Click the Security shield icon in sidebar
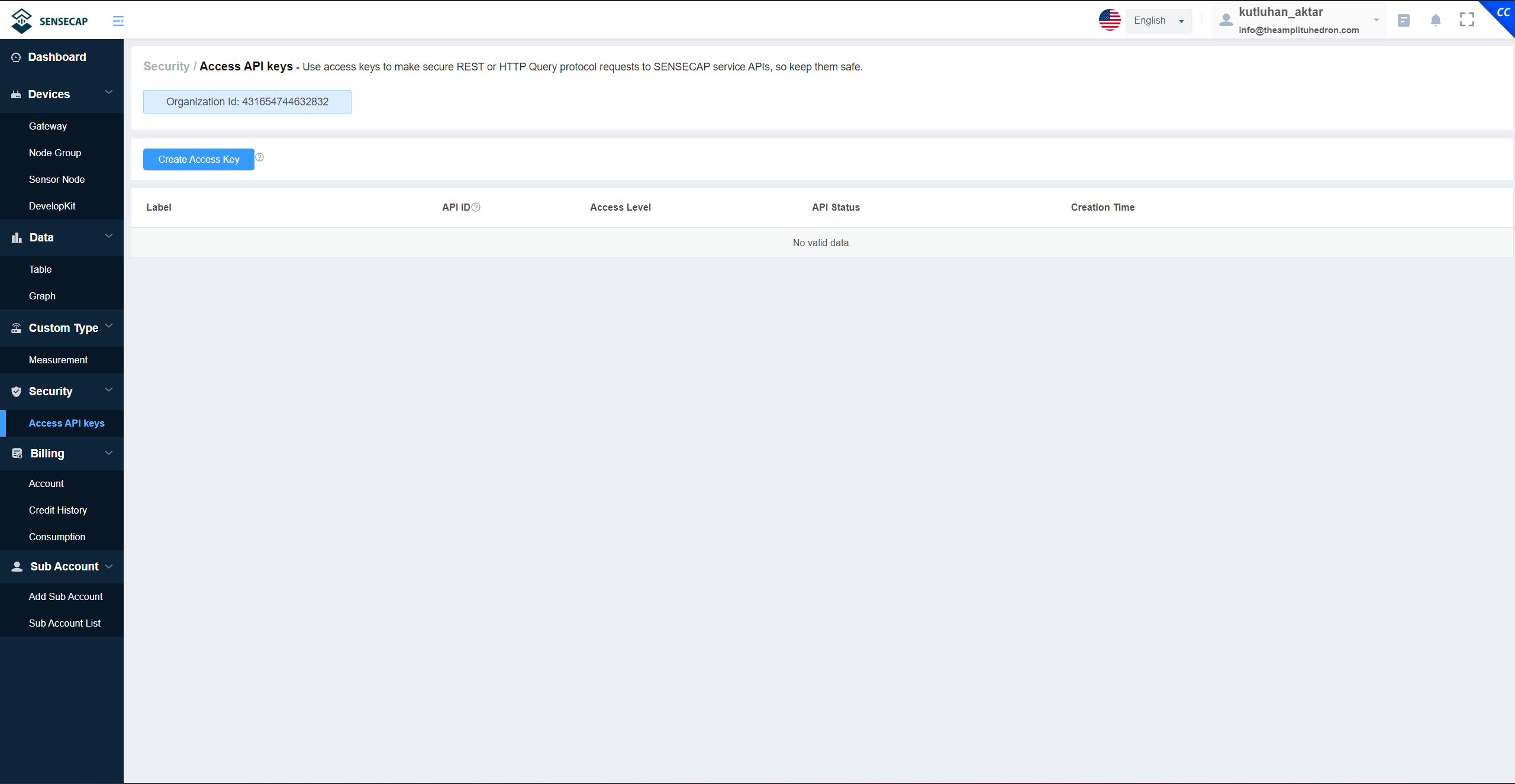Viewport: 1515px width, 784px height. pyautogui.click(x=16, y=391)
